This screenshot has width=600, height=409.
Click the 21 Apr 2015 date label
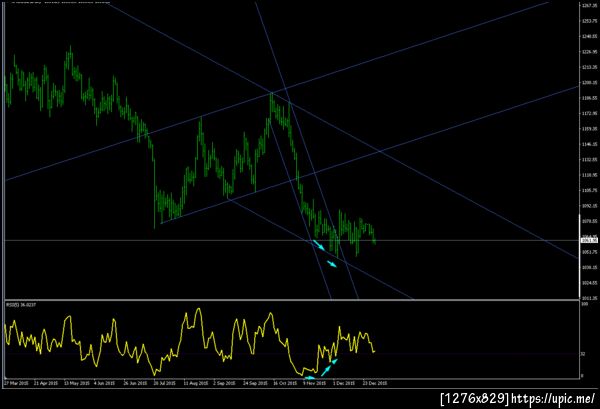[x=46, y=383]
